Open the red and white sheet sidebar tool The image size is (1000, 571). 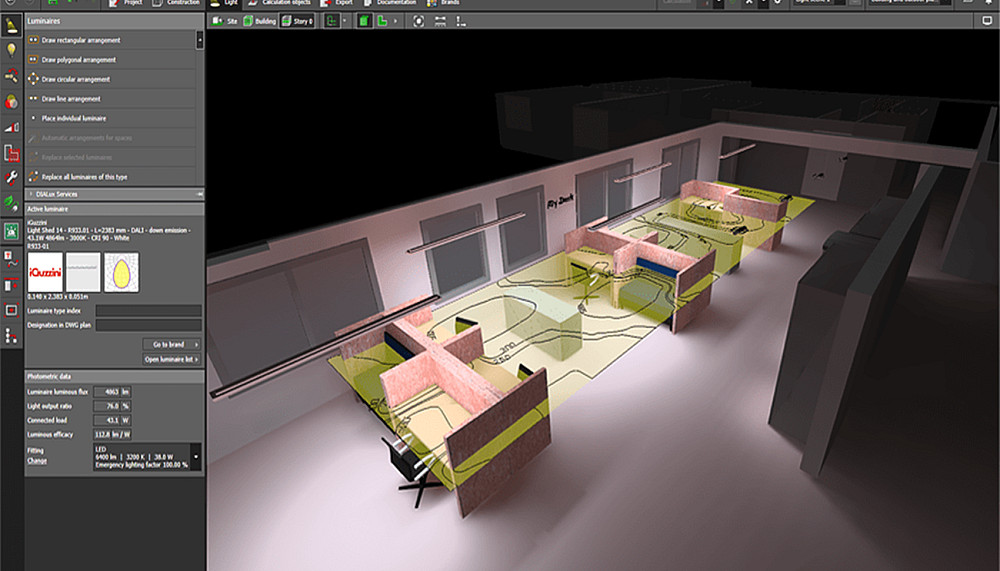[11, 153]
